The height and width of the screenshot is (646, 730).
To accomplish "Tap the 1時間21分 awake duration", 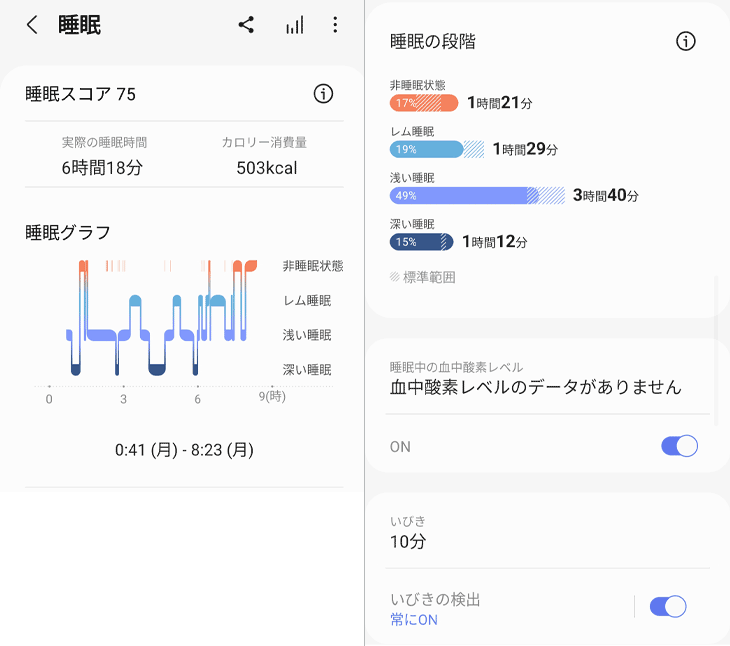I will pos(500,103).
